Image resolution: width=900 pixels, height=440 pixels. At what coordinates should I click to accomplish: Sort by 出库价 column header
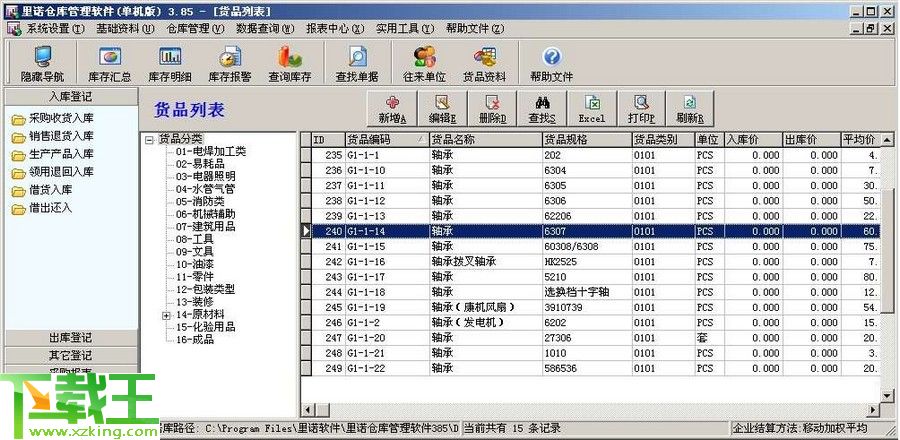pyautogui.click(x=811, y=139)
